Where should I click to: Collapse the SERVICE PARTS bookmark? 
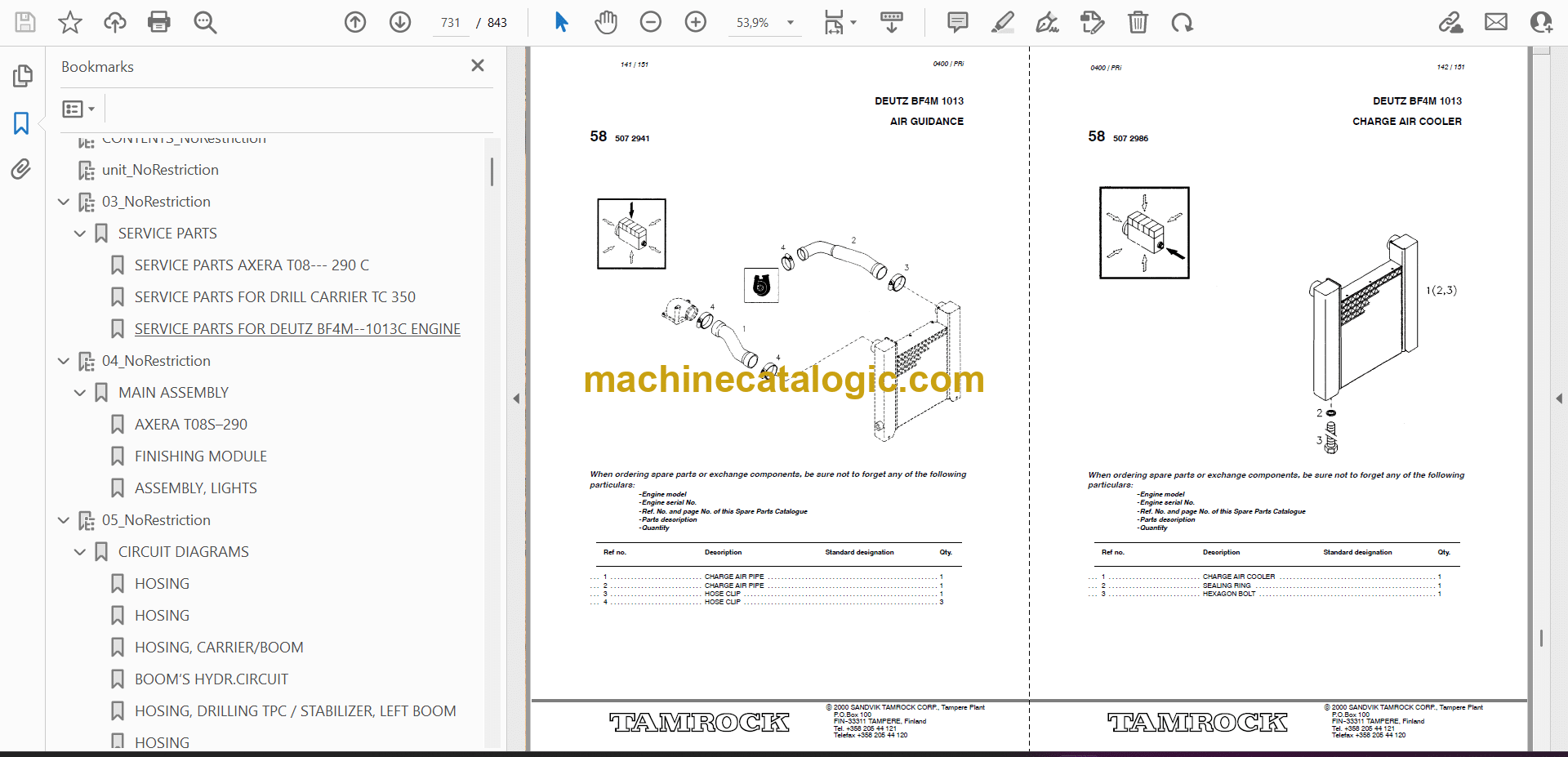click(x=80, y=234)
